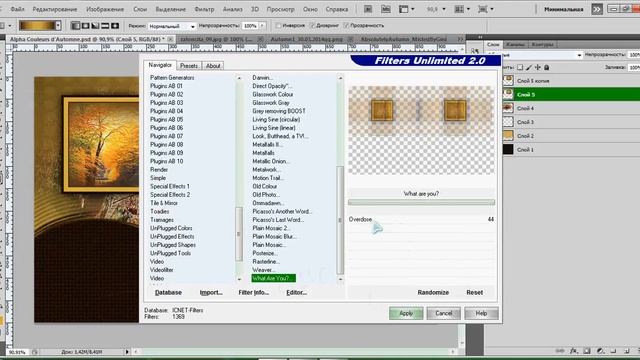Image resolution: width=640 pixels, height=360 pixels.
Task: Lock transparent pixels icon in Layers panel
Action: coord(520,67)
